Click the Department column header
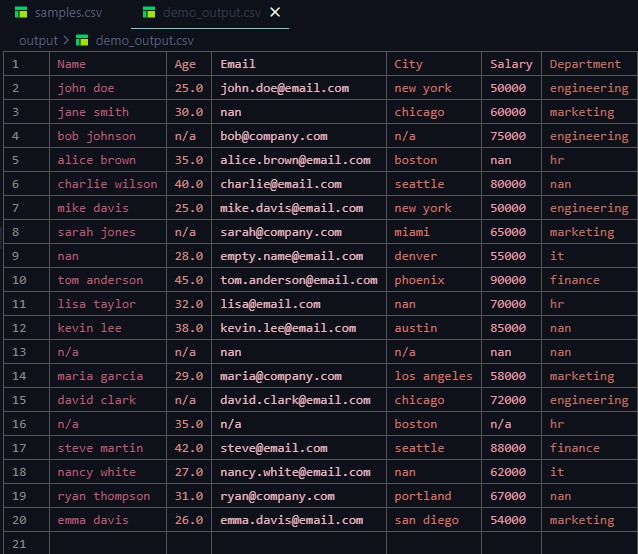This screenshot has width=638, height=554. pos(585,64)
